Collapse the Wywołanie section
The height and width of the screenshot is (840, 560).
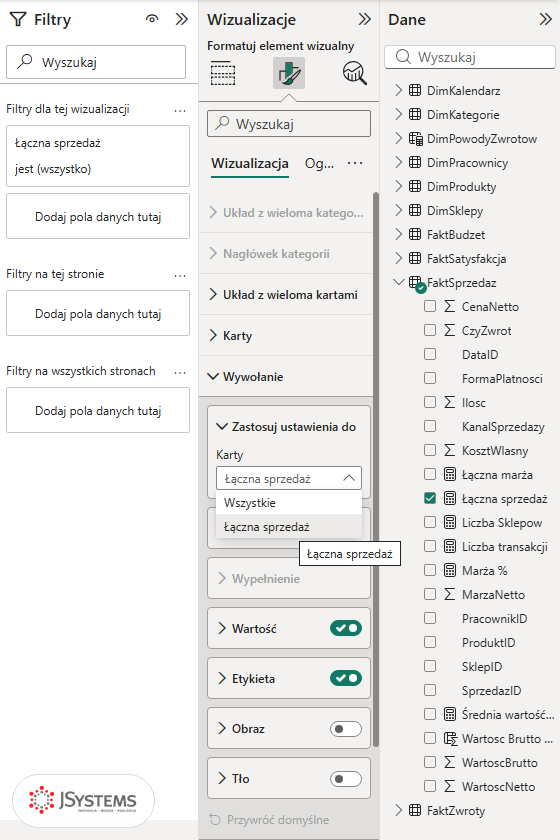(286, 377)
